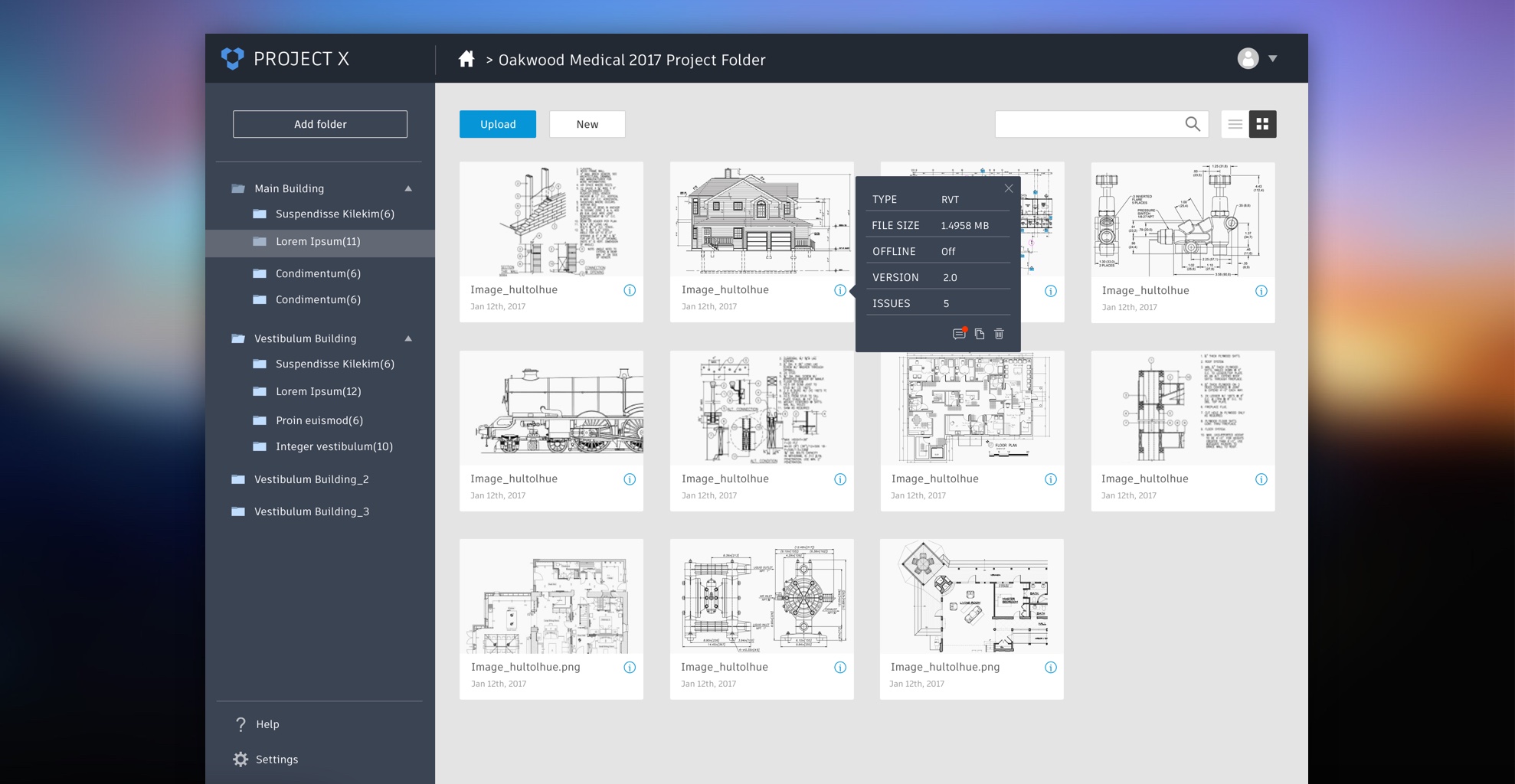Click the Add folder button
The width and height of the screenshot is (1515, 784).
pos(320,124)
